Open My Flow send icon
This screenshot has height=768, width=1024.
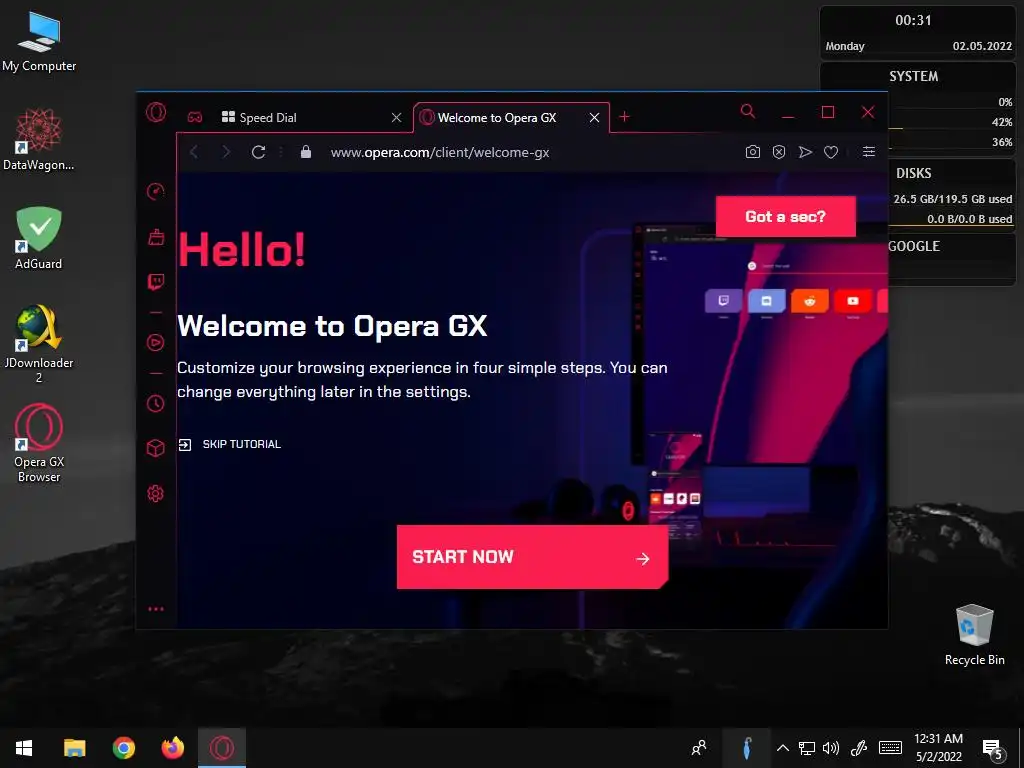(805, 152)
